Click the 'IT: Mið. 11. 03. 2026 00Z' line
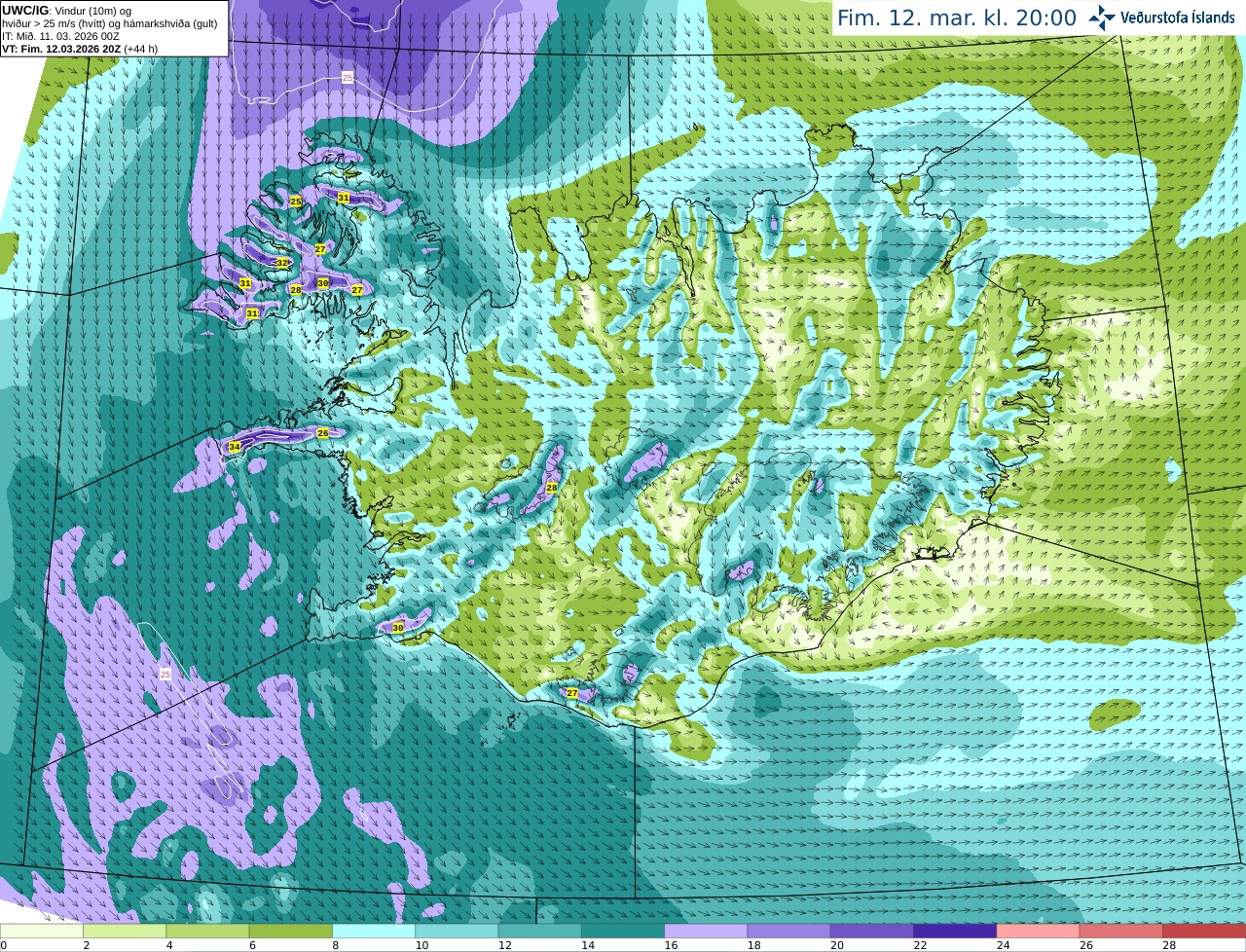This screenshot has height=952, width=1246. [60, 36]
